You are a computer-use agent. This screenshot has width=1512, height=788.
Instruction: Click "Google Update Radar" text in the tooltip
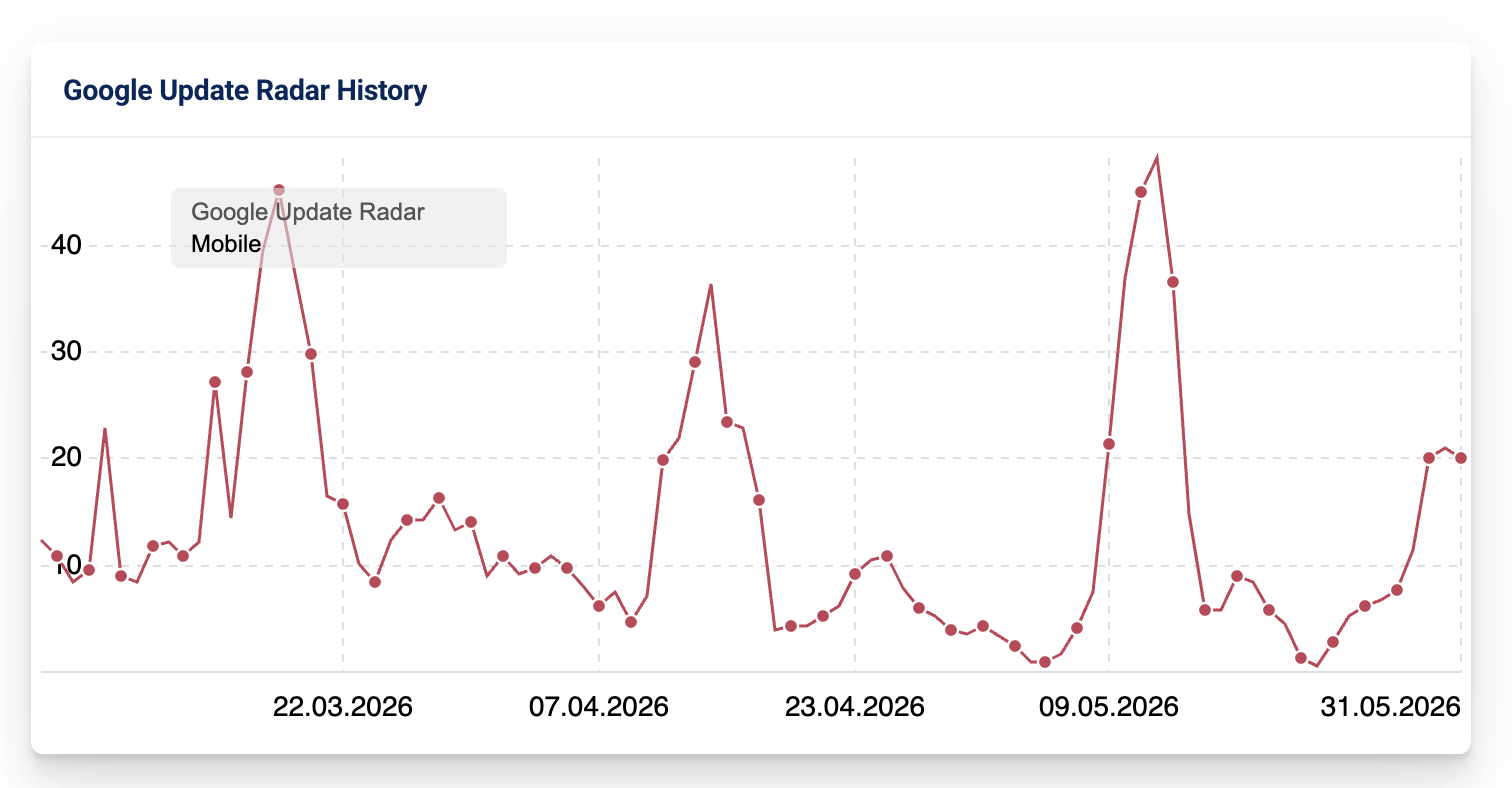click(x=308, y=212)
